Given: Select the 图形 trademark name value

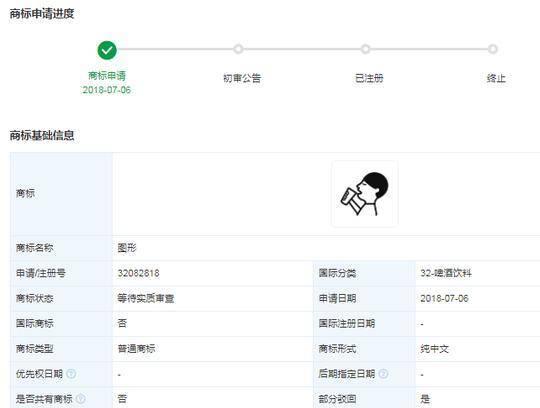Looking at the screenshot, I should click(x=127, y=248).
